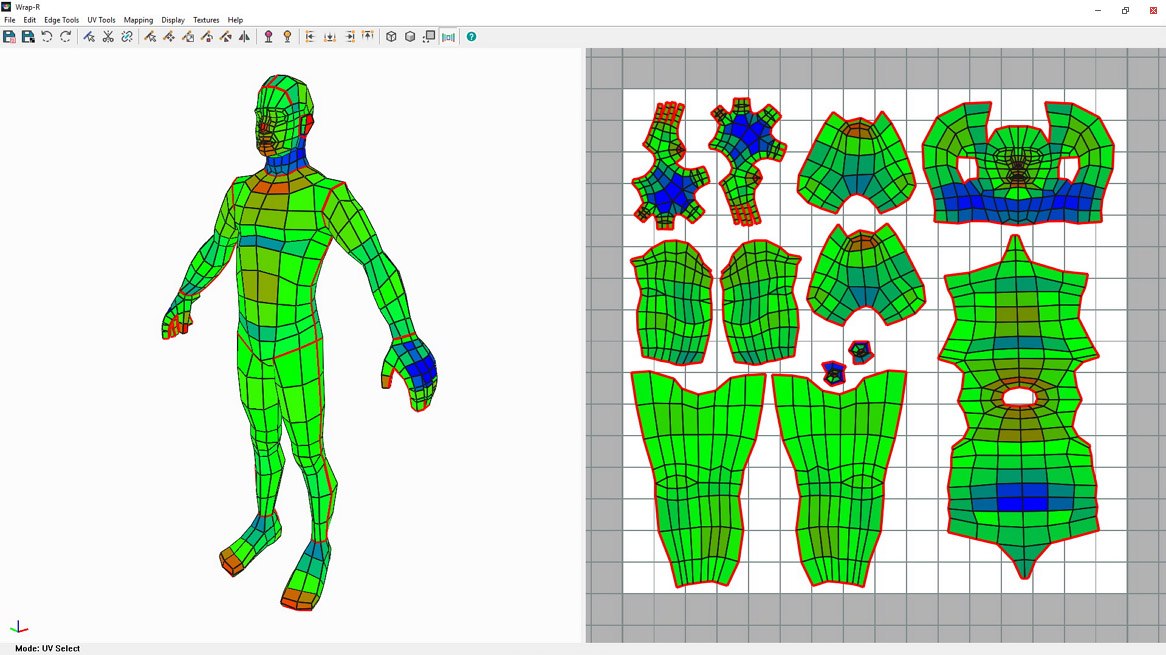The height and width of the screenshot is (655, 1166).
Task: Click the Redo arrow in the toolbar
Action: click(x=63, y=37)
